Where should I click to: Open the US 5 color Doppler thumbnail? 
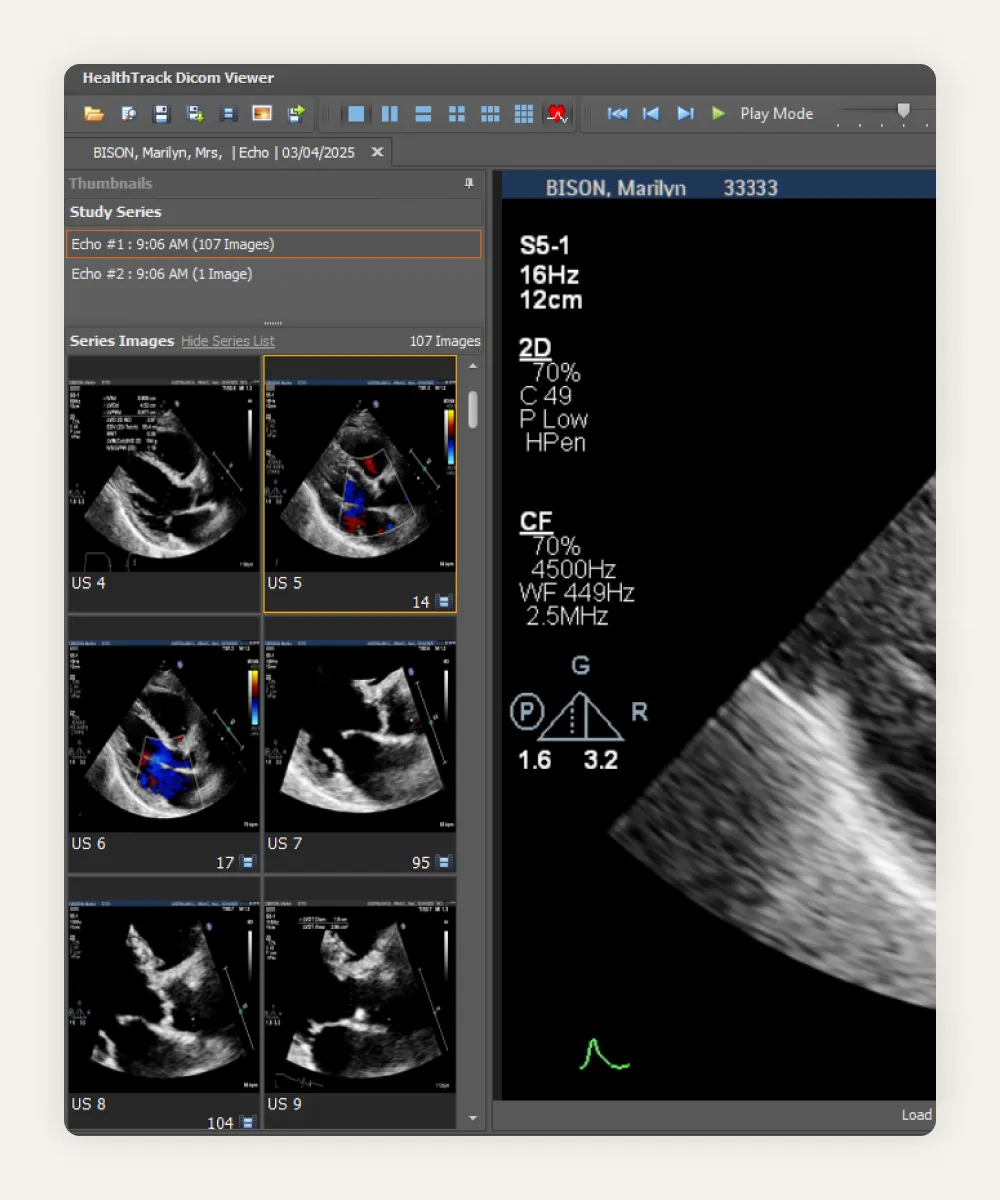click(x=360, y=484)
